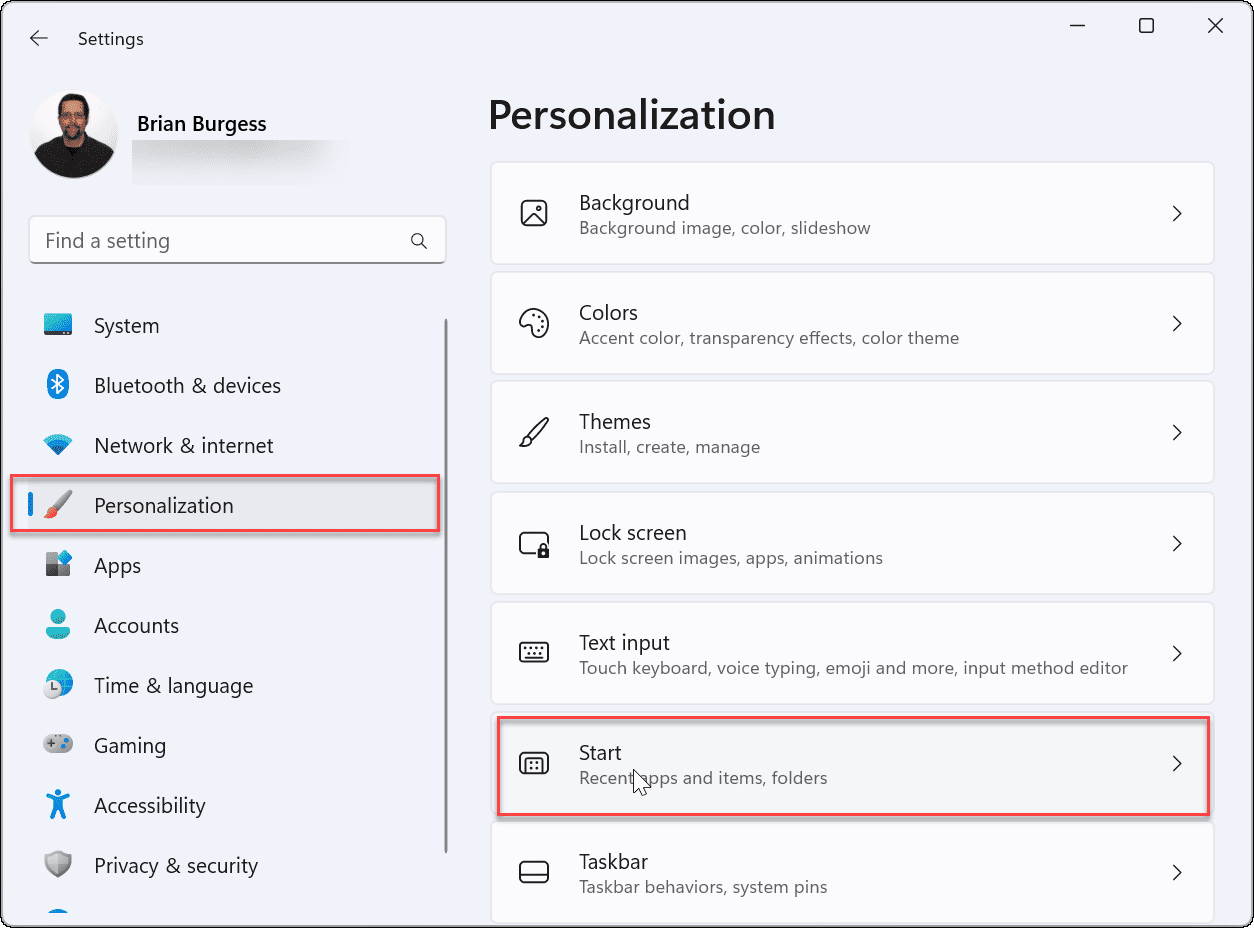Click the Brian Burgess profile name
The height and width of the screenshot is (928, 1254).
[201, 125]
